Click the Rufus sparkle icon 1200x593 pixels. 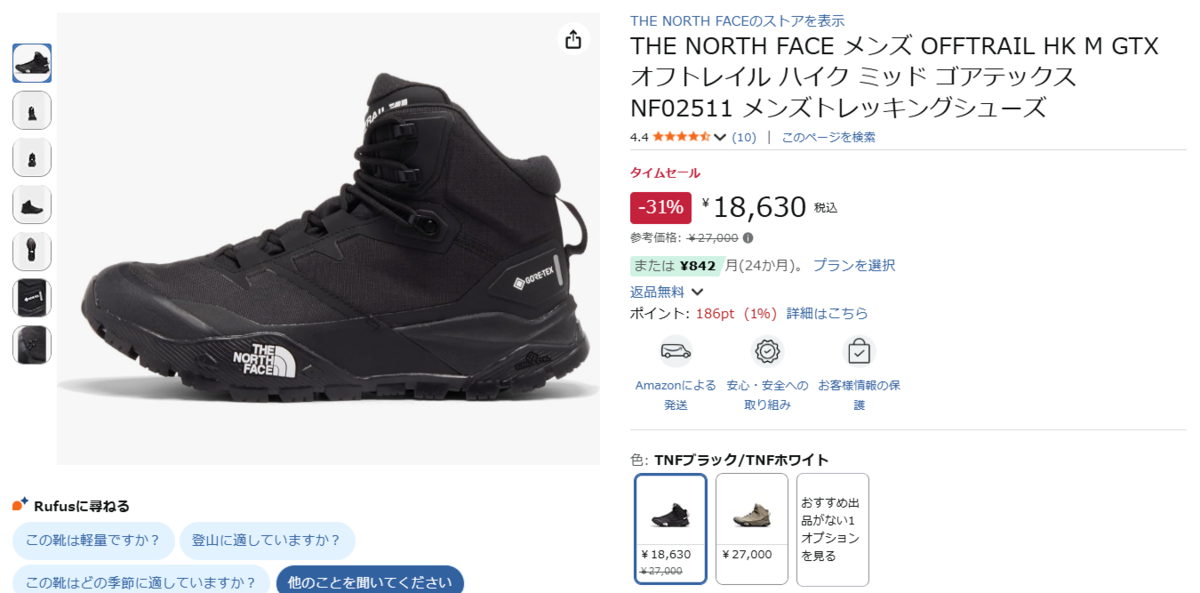20,504
